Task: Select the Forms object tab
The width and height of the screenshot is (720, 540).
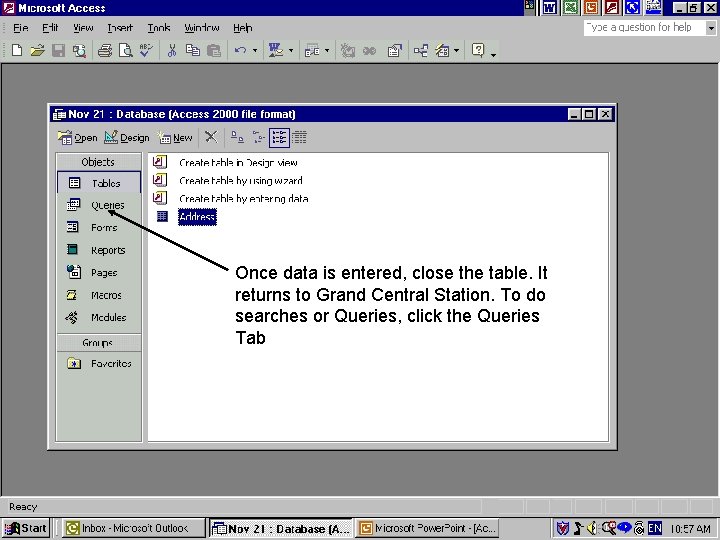Action: click(x=99, y=227)
